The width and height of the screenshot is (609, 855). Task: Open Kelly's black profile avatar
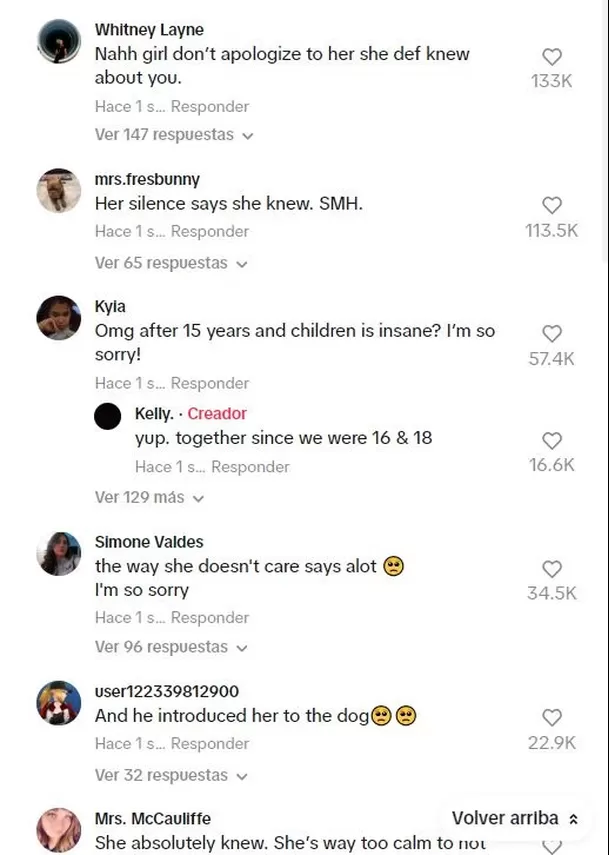[107, 416]
